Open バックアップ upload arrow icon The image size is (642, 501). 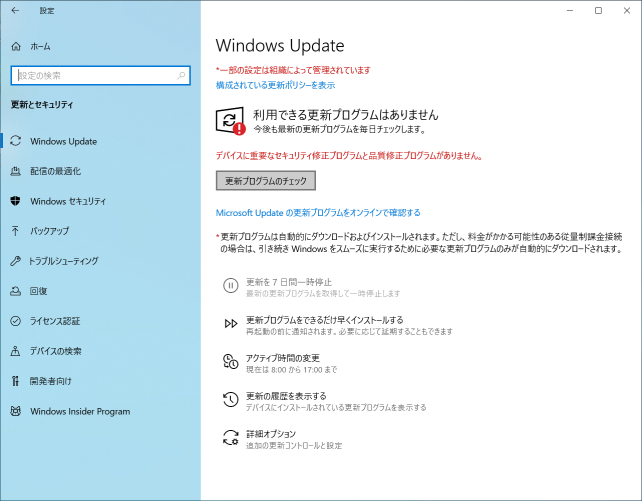point(16,231)
